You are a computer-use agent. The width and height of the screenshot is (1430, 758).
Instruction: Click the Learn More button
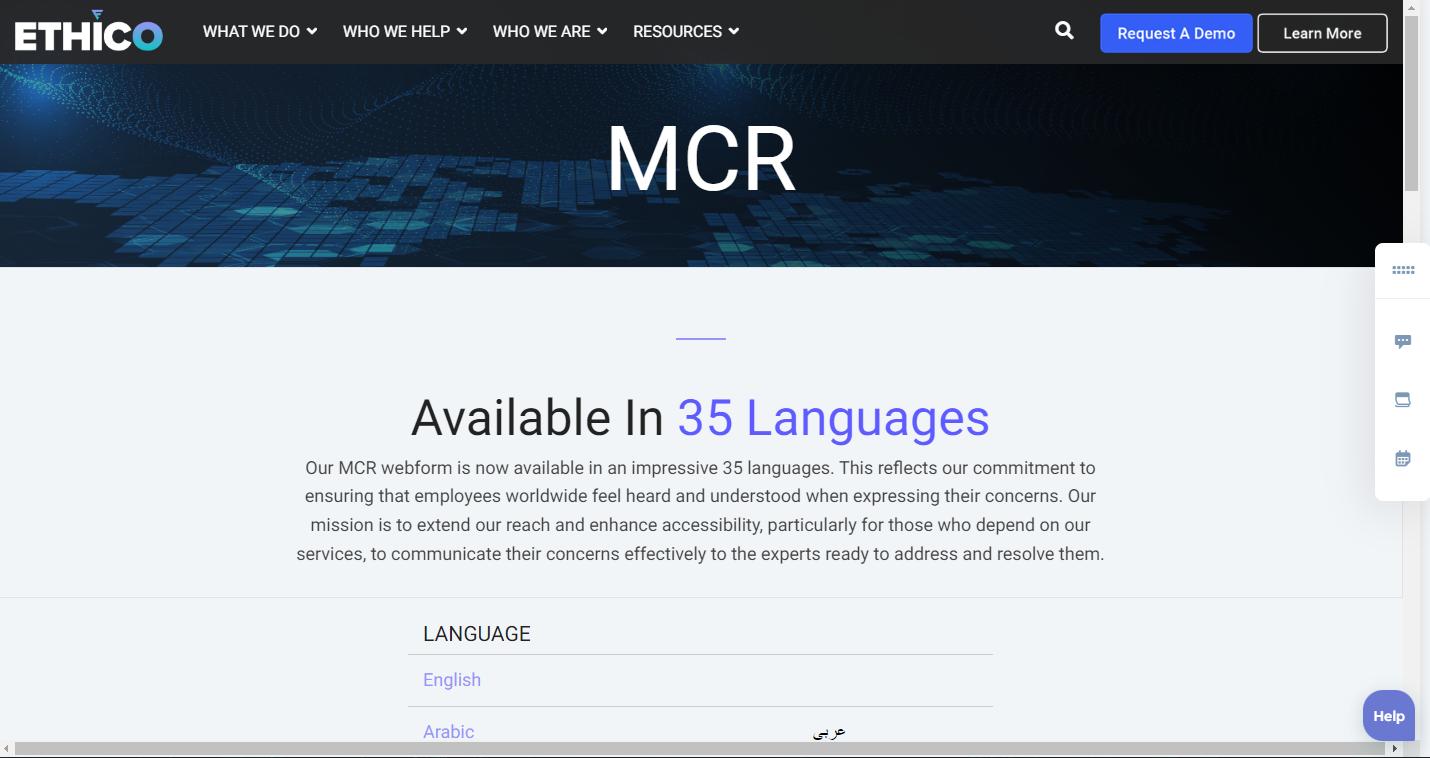pos(1322,33)
